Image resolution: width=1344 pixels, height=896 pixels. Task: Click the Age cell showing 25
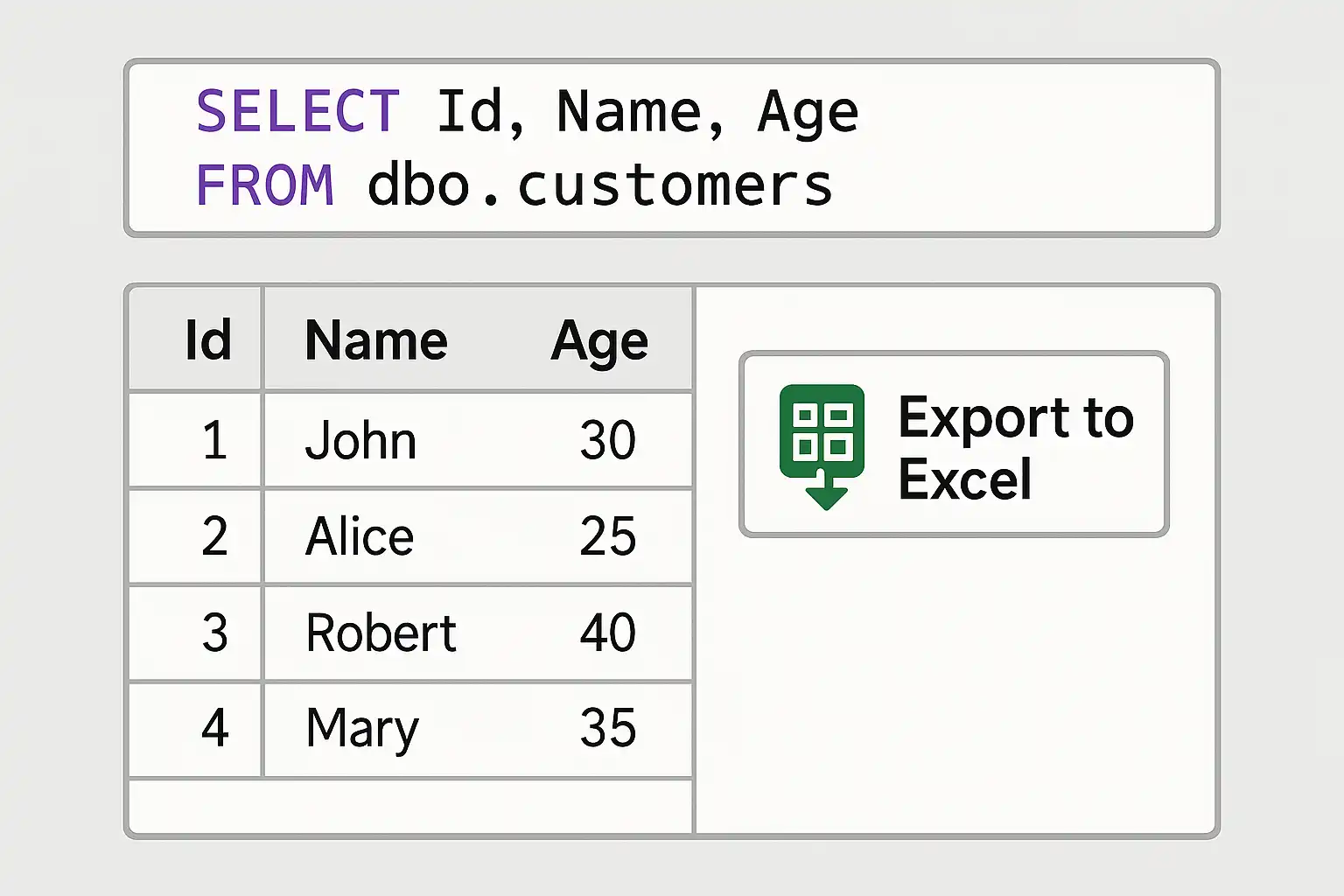coord(608,536)
